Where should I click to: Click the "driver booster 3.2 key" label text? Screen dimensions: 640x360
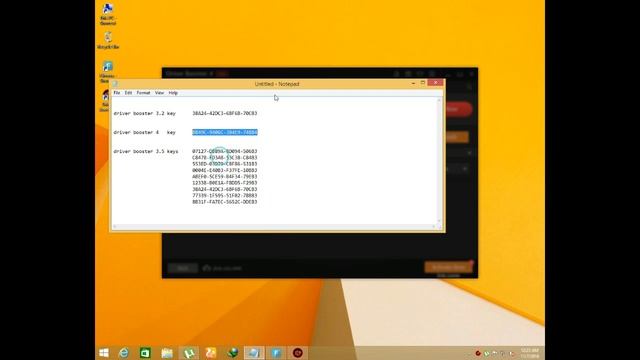coord(144,113)
